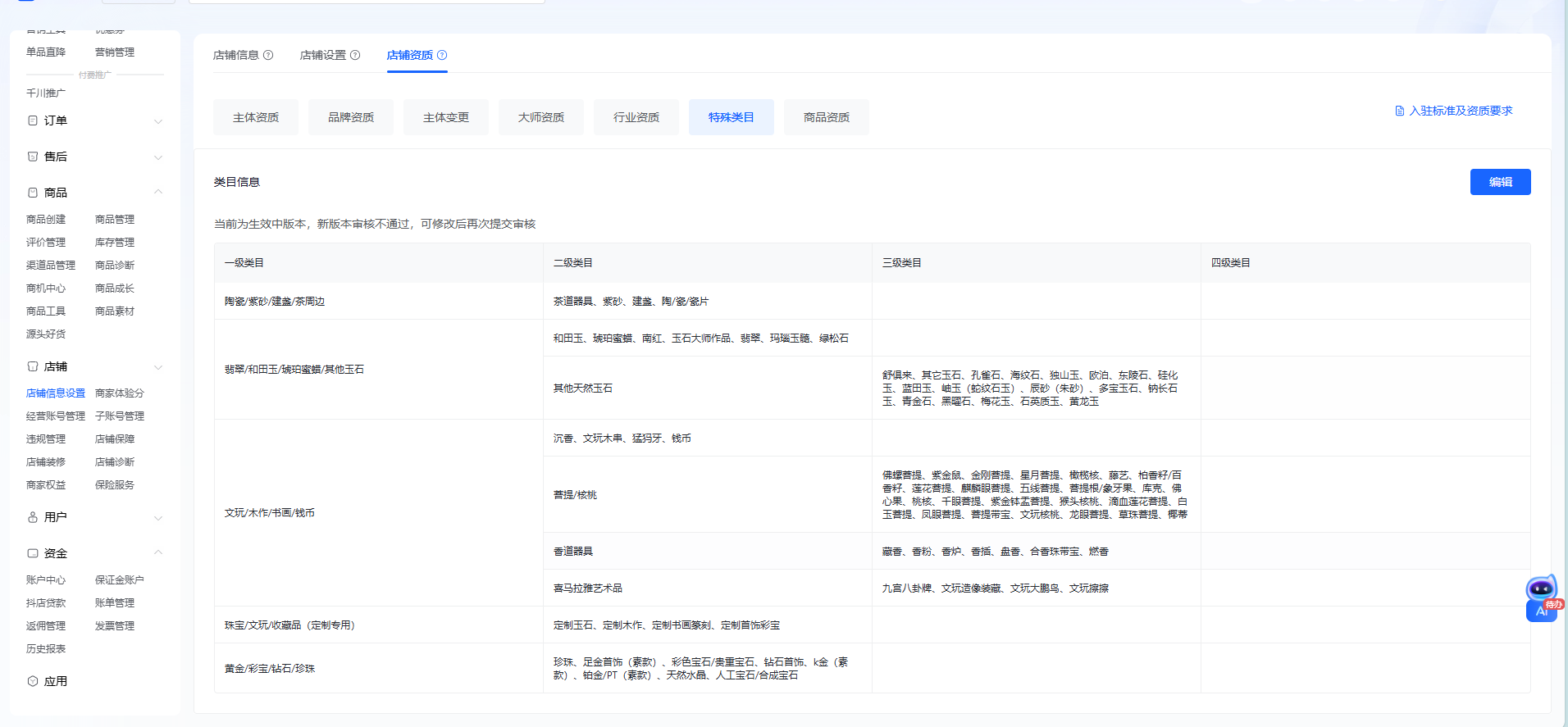Click the 售后 sidebar icon

point(33,157)
